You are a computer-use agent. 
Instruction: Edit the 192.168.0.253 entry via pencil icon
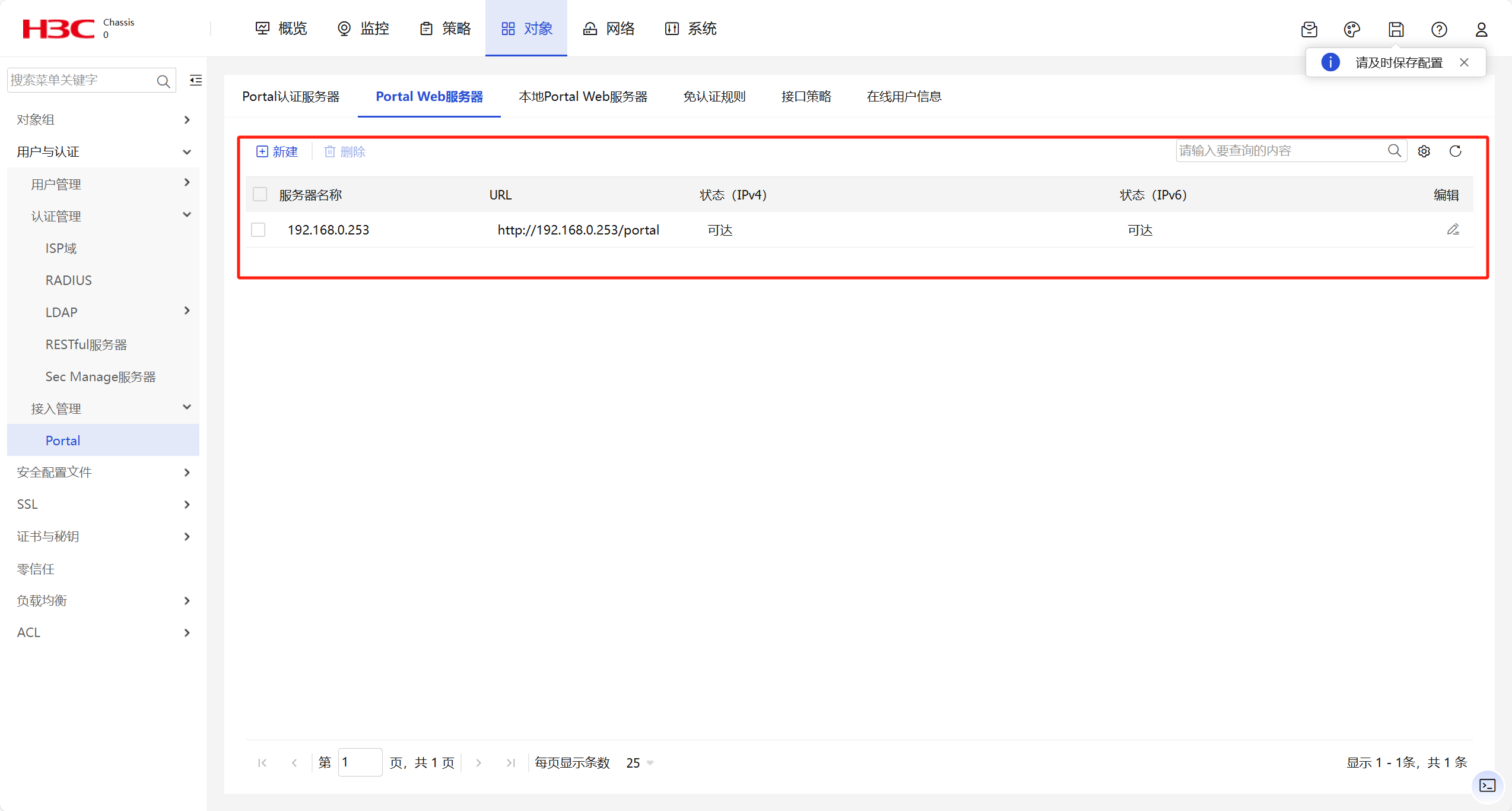tap(1453, 229)
